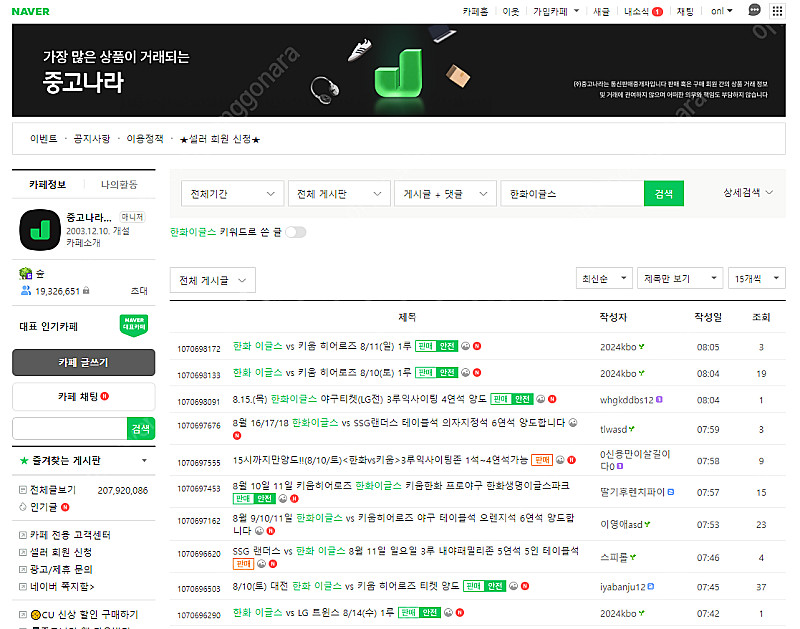Open post 한화 이글스 vs LG 트윈스 8/14(수) 1루
The height and width of the screenshot is (629, 800).
(x=313, y=612)
